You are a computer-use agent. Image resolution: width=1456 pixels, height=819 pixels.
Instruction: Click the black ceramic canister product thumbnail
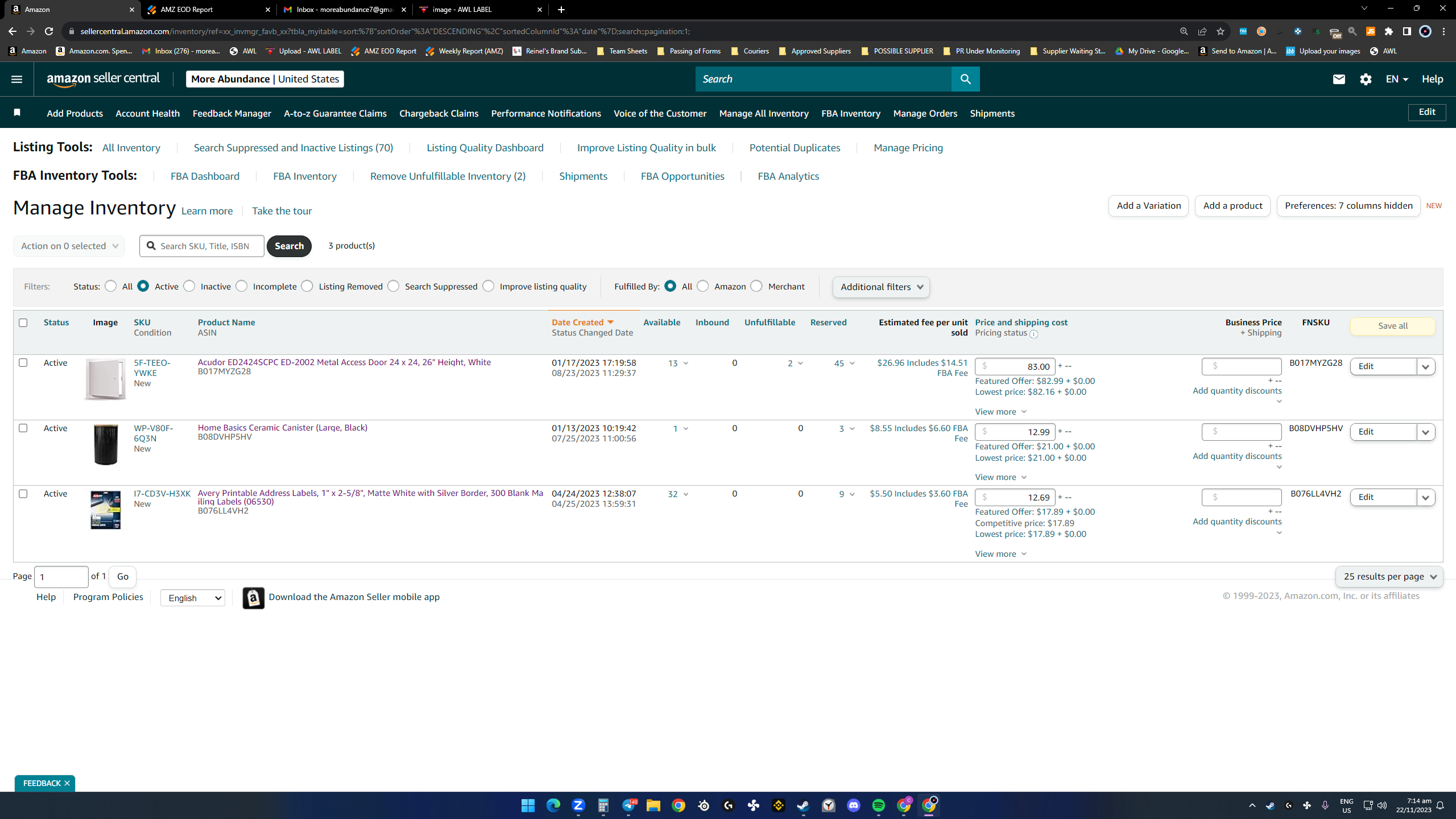coord(105,444)
